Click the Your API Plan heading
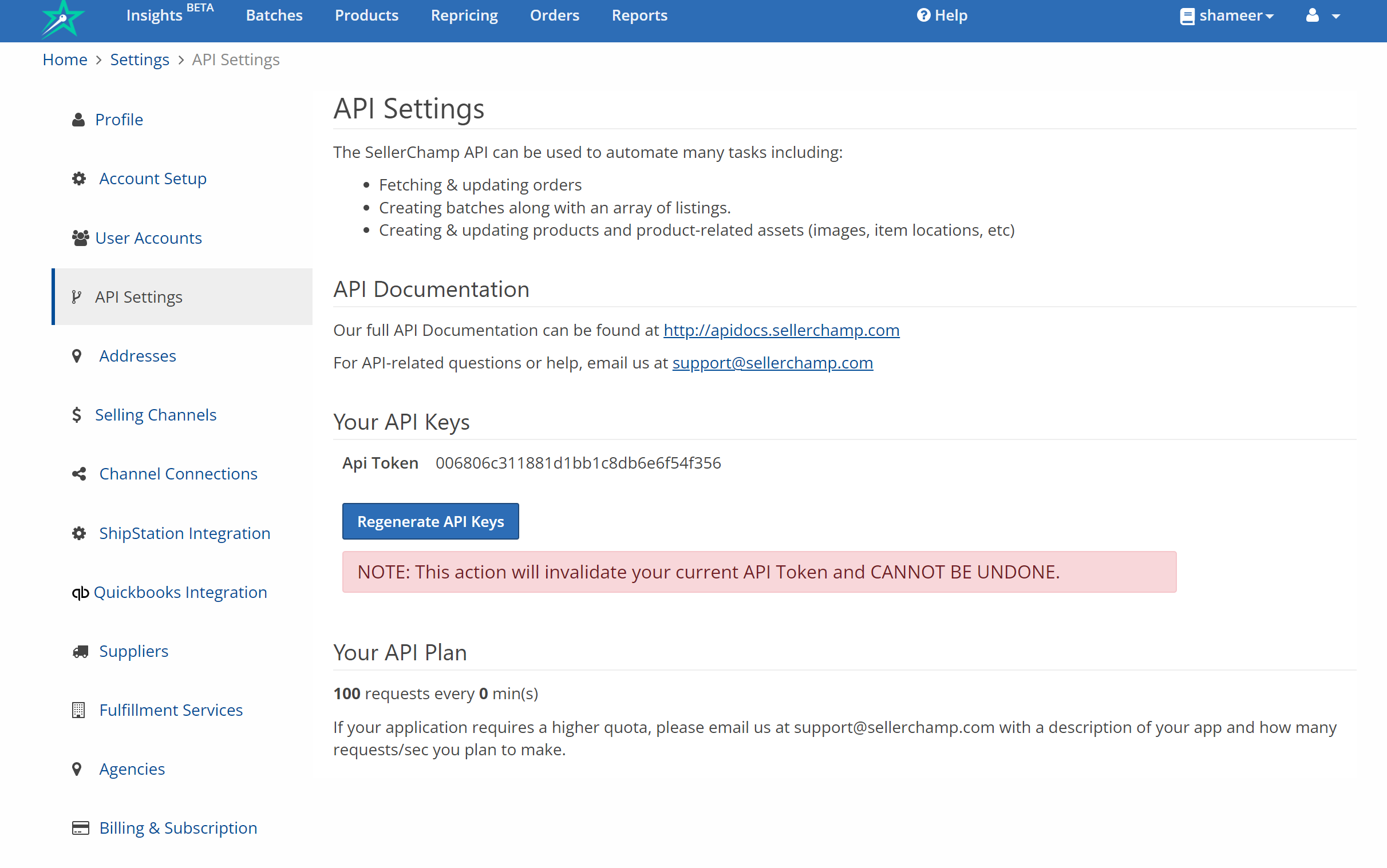The image size is (1387, 868). point(400,653)
